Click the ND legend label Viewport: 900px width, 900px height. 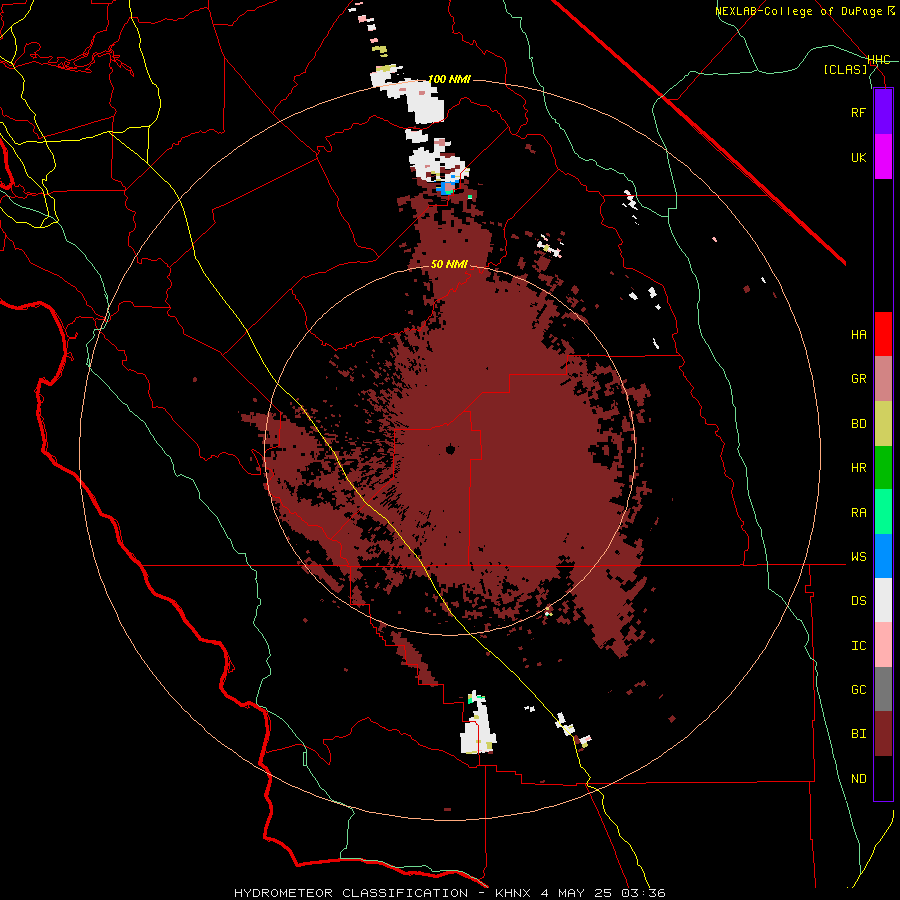[858, 779]
